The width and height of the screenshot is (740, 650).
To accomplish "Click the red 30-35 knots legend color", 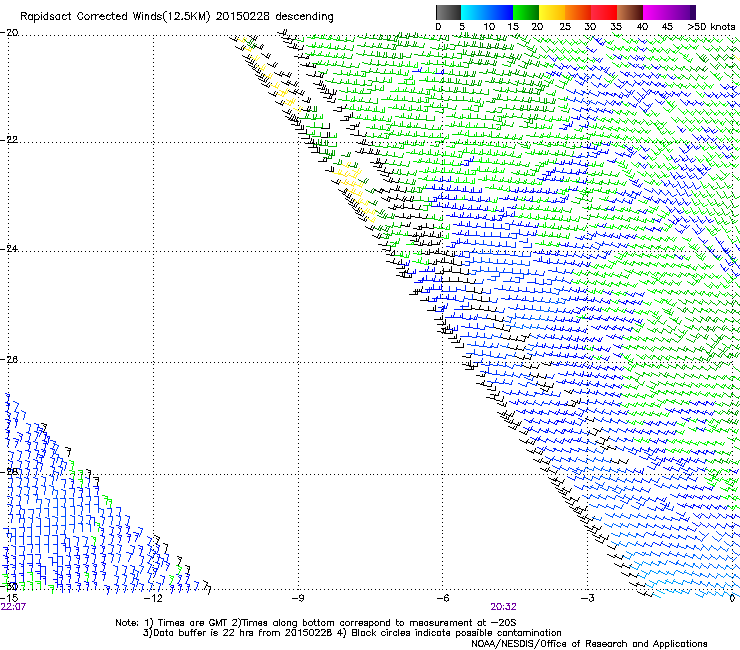I will 604,12.
